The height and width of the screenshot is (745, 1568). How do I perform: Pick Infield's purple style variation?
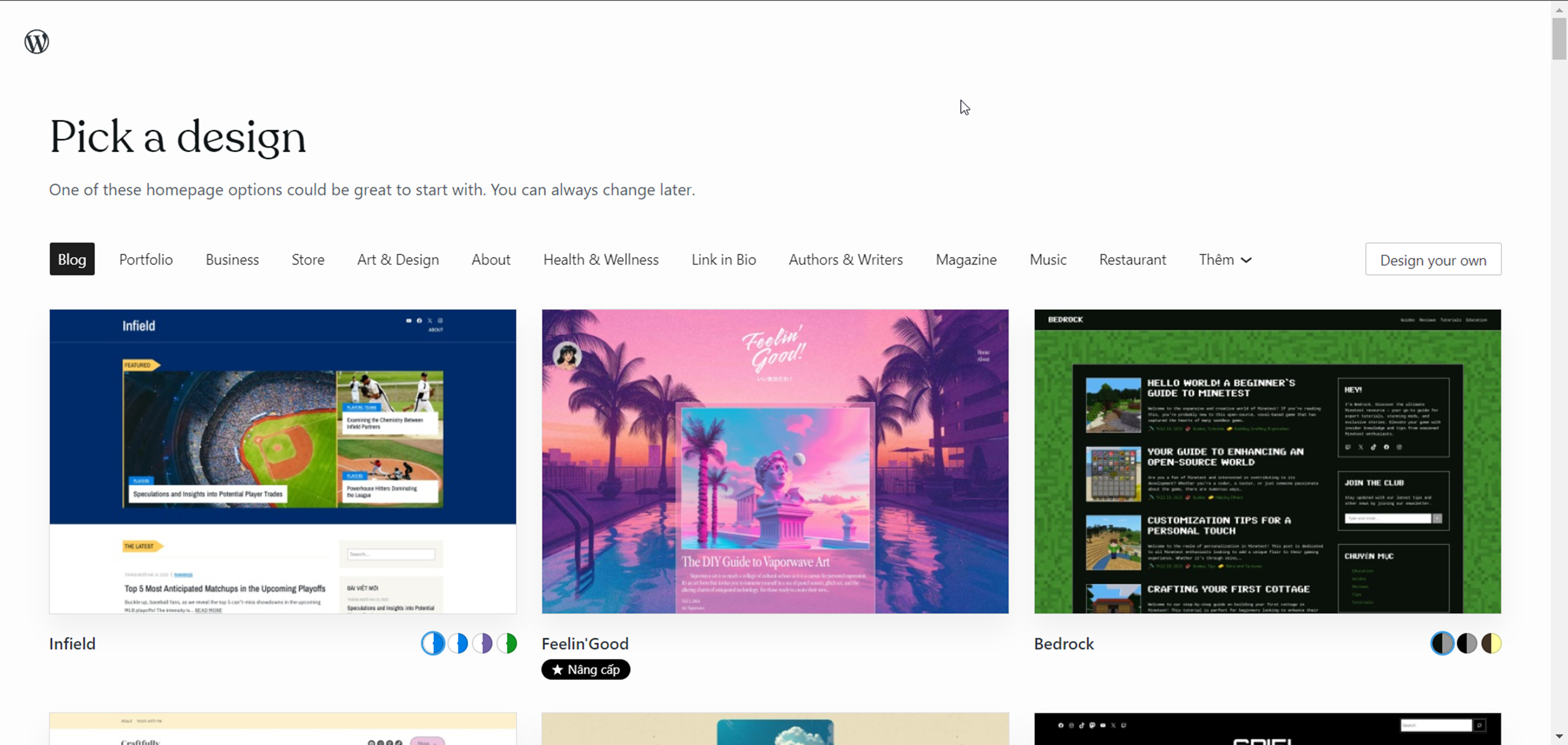tap(482, 644)
